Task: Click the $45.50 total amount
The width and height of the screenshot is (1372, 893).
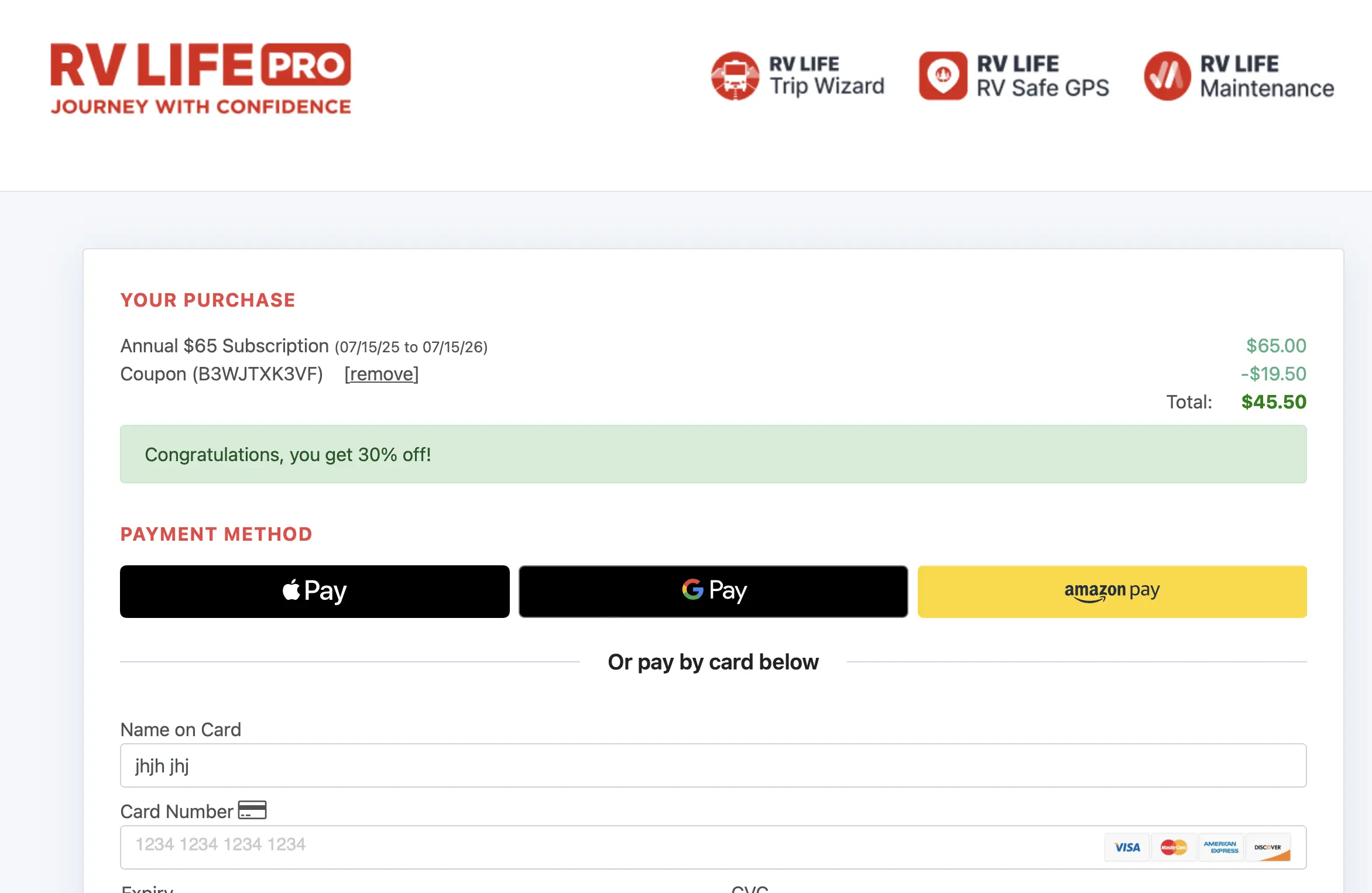Action: [x=1274, y=402]
